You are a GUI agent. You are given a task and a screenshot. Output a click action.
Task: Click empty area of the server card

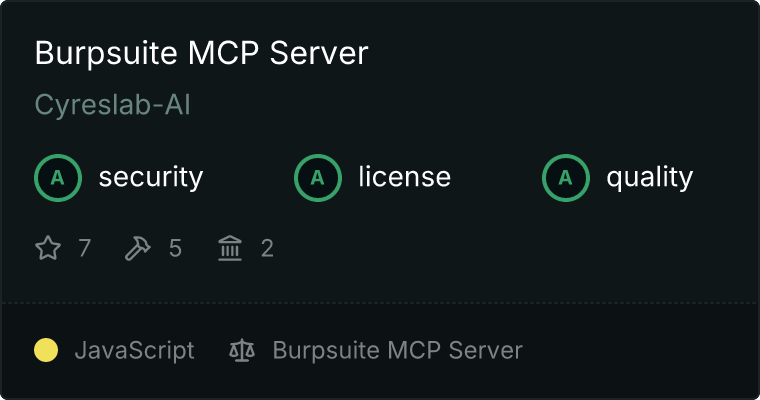[533, 247]
